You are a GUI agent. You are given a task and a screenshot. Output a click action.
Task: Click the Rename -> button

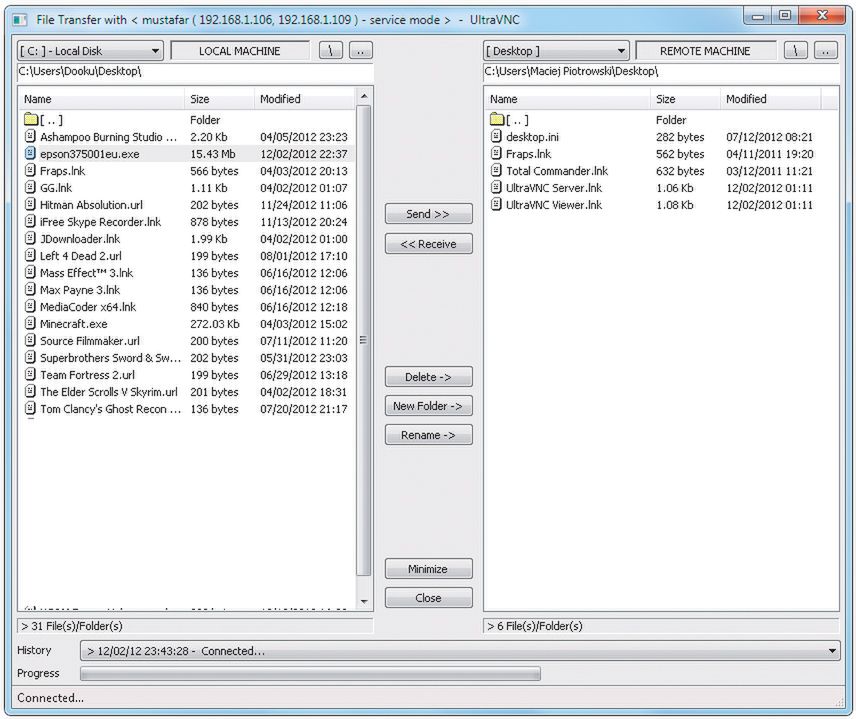429,435
